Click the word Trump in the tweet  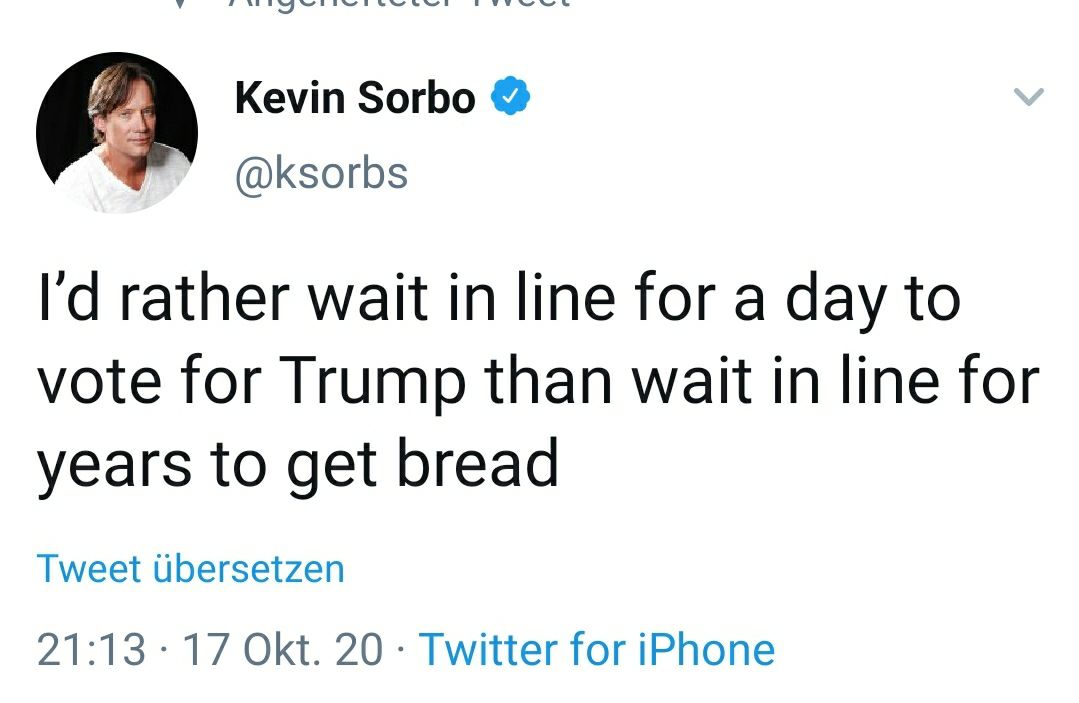(x=372, y=383)
